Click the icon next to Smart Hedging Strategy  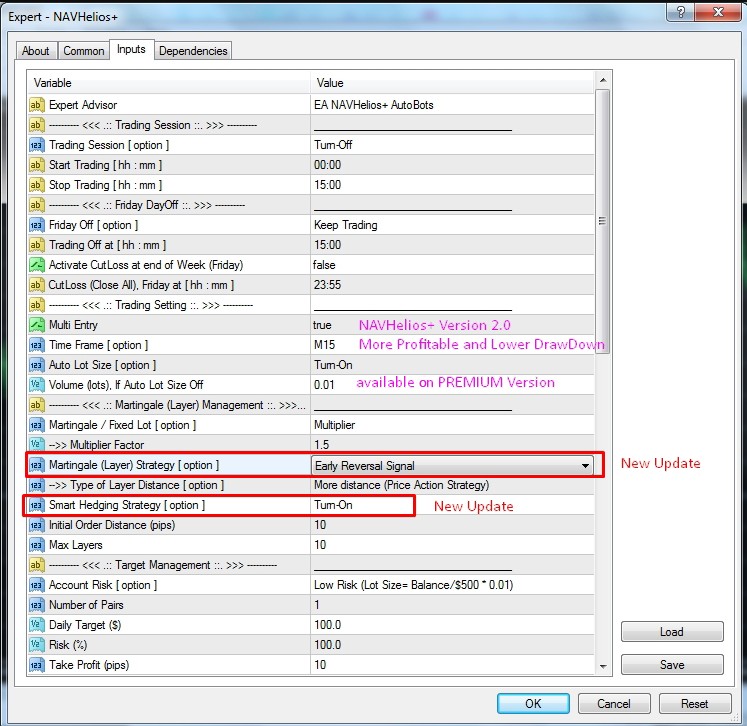pos(37,505)
